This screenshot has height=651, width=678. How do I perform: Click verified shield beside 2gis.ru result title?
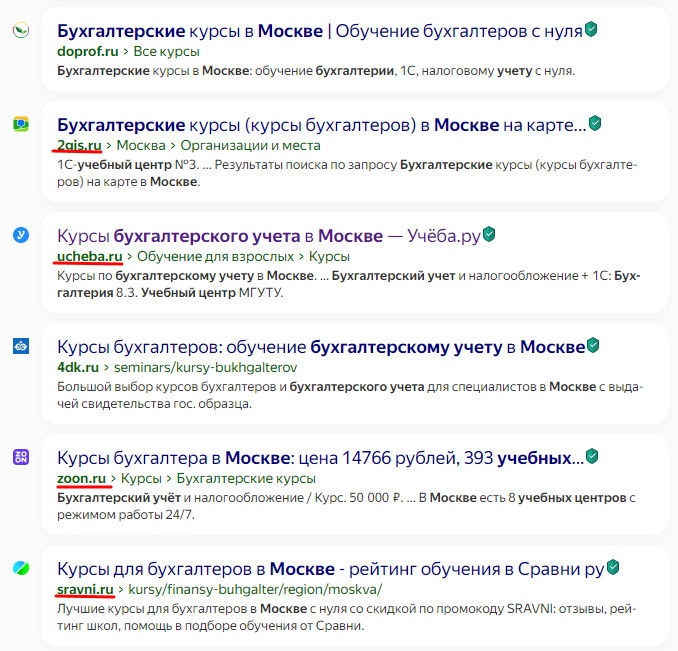click(x=595, y=123)
